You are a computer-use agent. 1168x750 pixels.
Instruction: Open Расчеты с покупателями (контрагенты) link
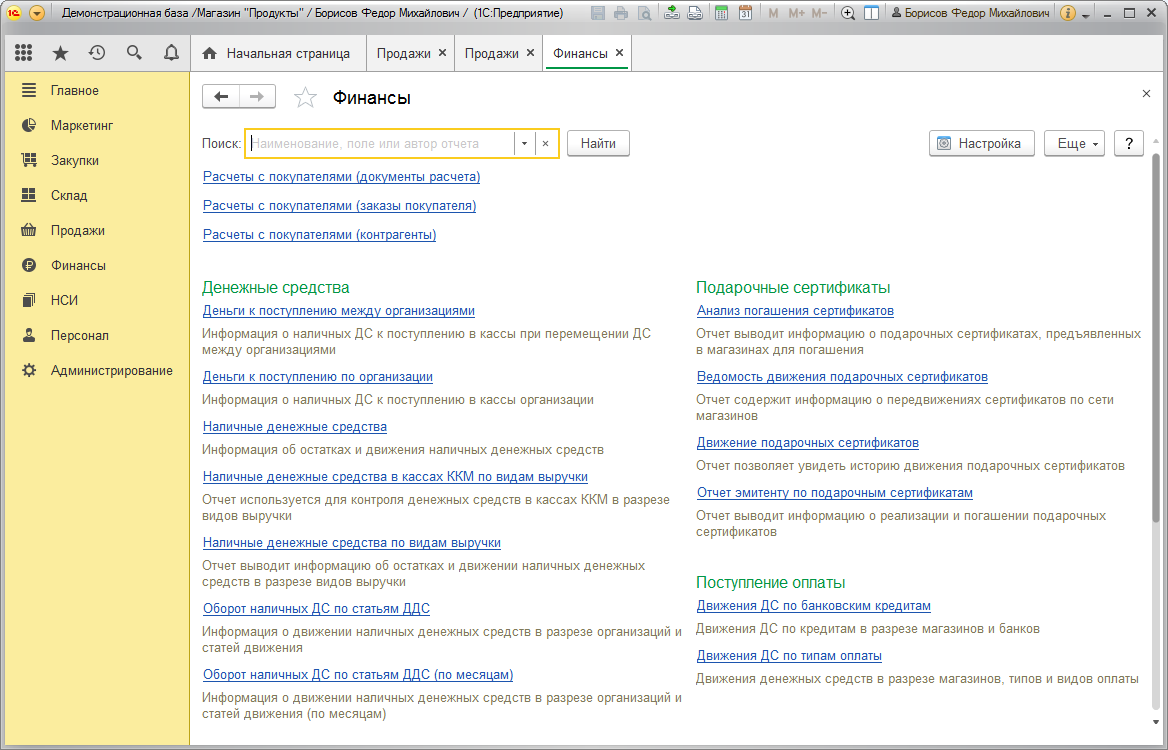[320, 235]
